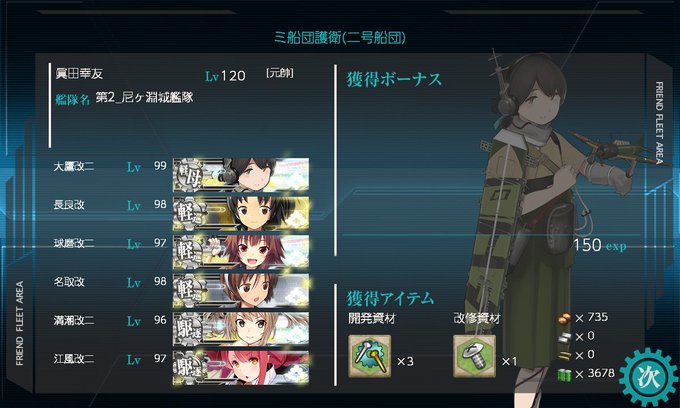Select the 球磨改二 ship banner

coord(241,252)
